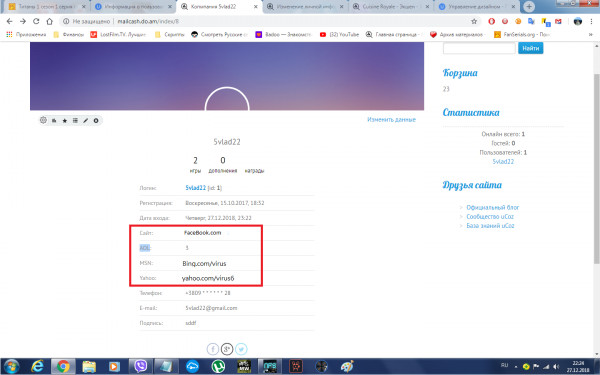Expand the bookmarks bar overflow chevron
Image resolution: width=600 pixels, height=375 pixels.
[590, 34]
